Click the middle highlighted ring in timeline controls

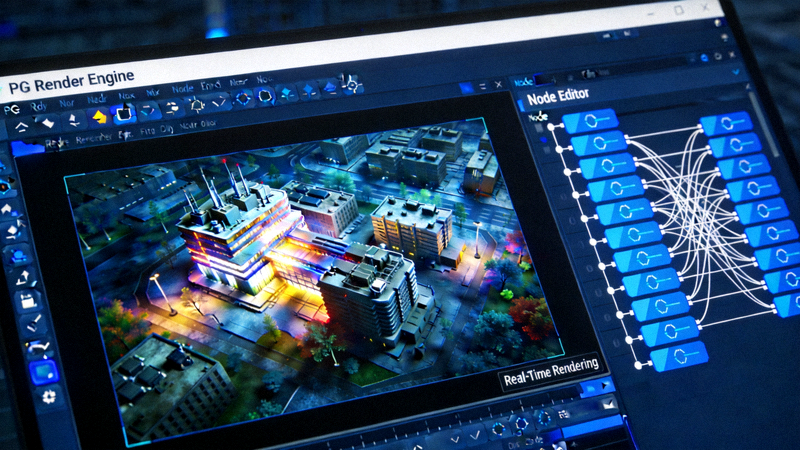(x=521, y=423)
